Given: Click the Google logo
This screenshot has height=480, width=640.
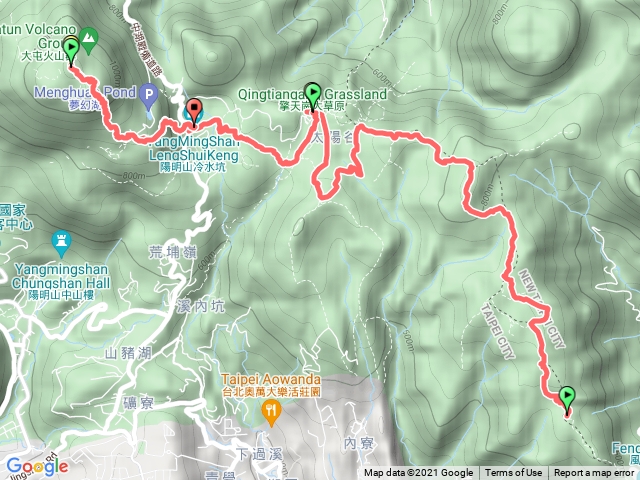Looking at the screenshot, I should click(38, 467).
